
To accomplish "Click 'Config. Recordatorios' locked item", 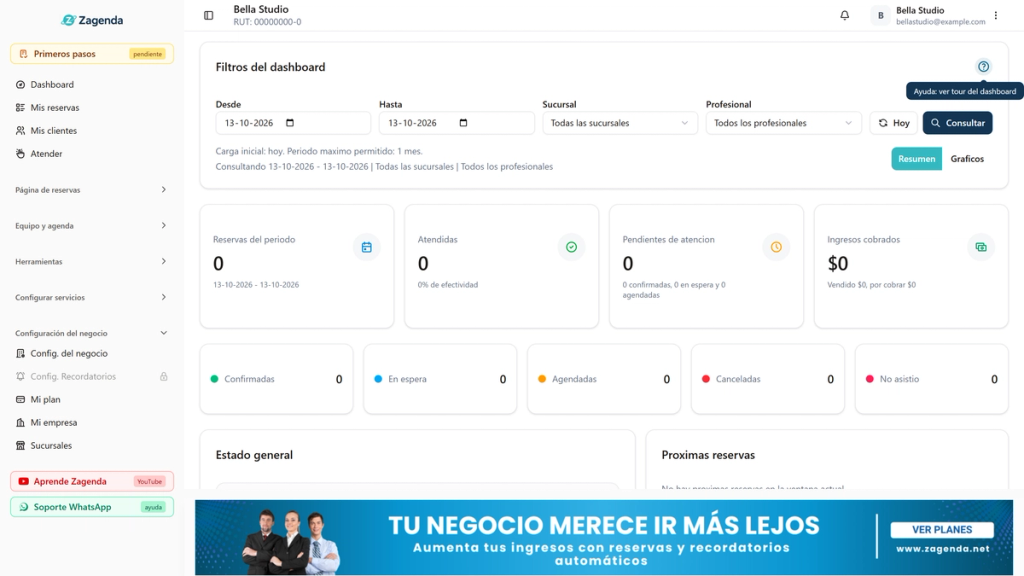I will click(x=91, y=376).
